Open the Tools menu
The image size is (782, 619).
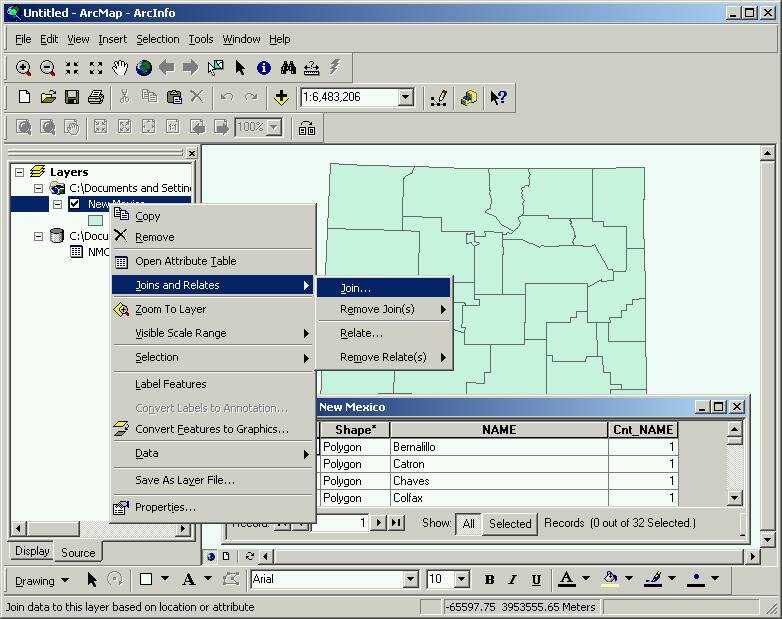[x=200, y=39]
